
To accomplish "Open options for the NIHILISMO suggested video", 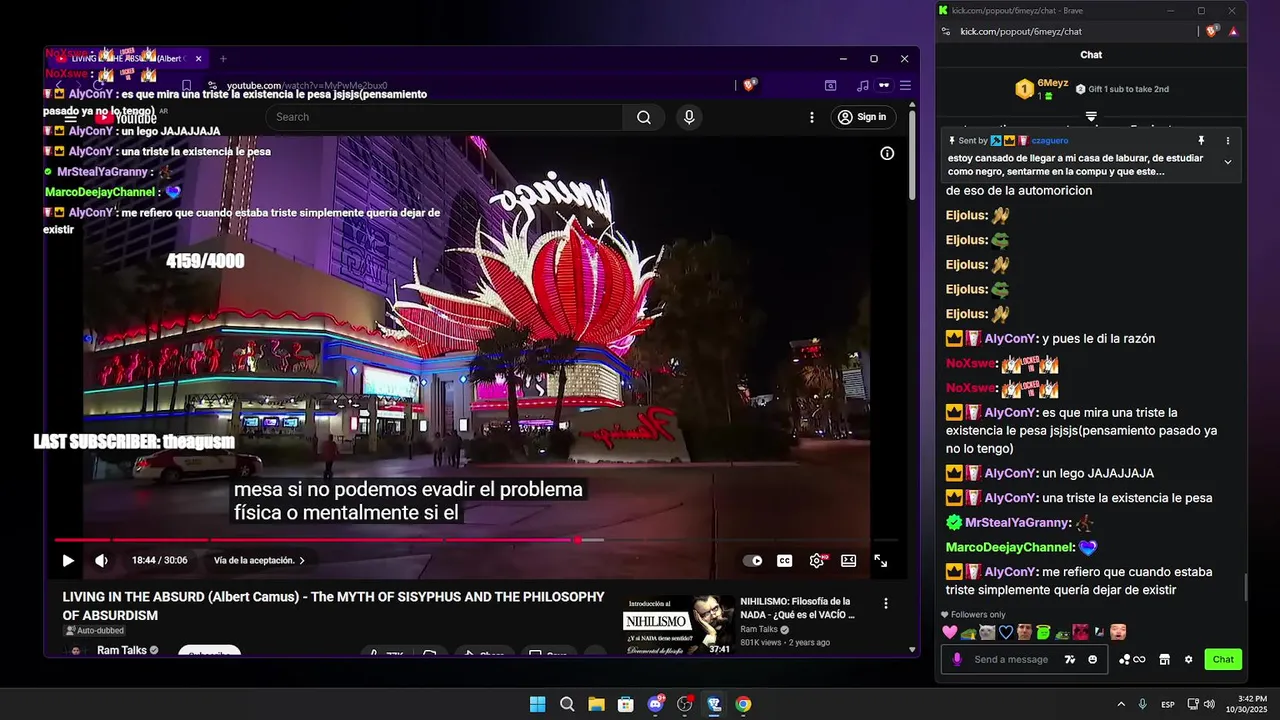I will 885,603.
